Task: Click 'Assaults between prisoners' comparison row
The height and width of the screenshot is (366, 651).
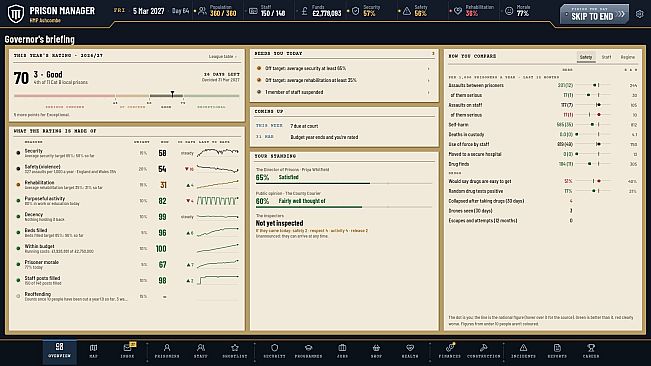Action: tap(543, 85)
